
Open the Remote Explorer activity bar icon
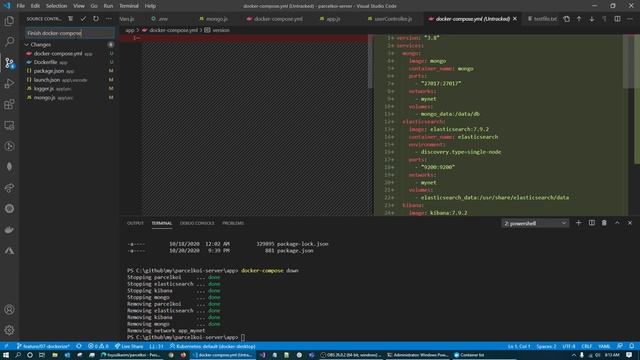click(9, 125)
